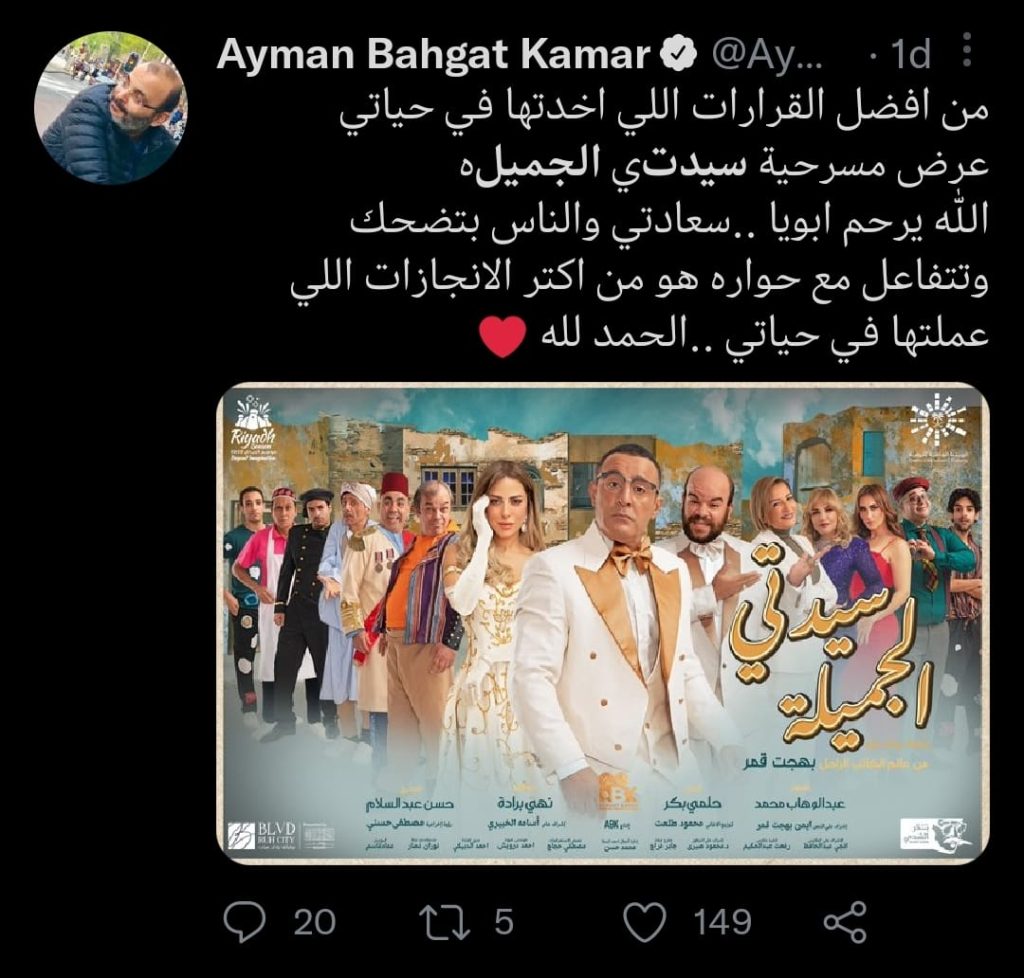Click the red heart emoji in tweet
Image resolution: width=1024 pixels, height=978 pixels.
pyautogui.click(x=502, y=337)
